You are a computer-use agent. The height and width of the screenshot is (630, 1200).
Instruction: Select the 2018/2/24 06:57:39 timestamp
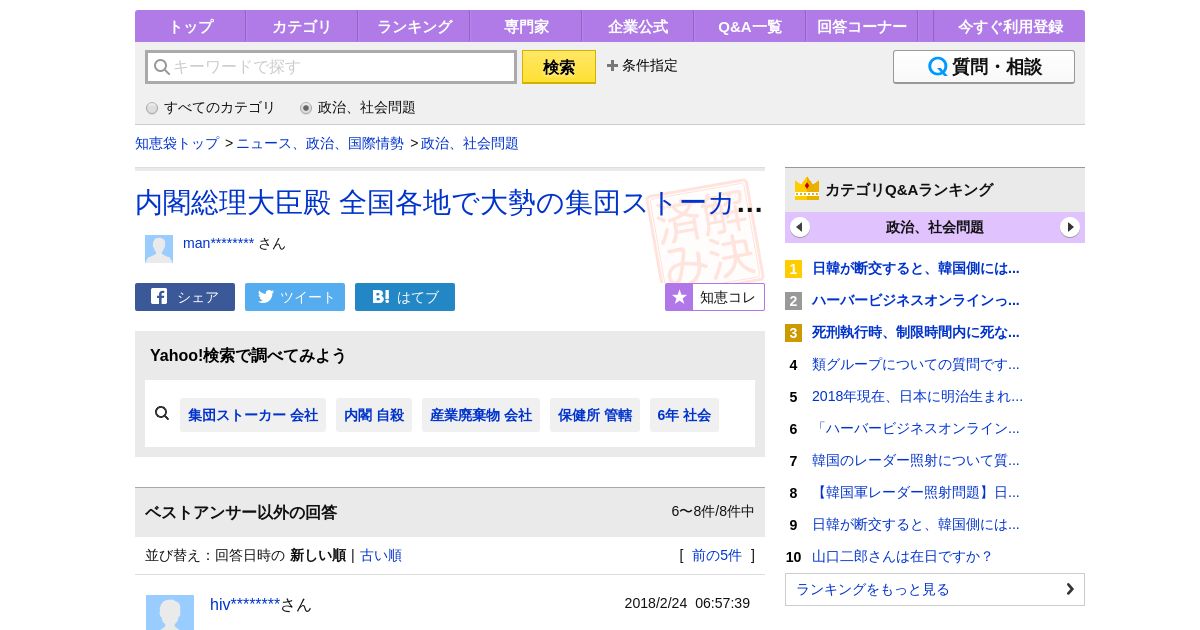click(x=687, y=603)
